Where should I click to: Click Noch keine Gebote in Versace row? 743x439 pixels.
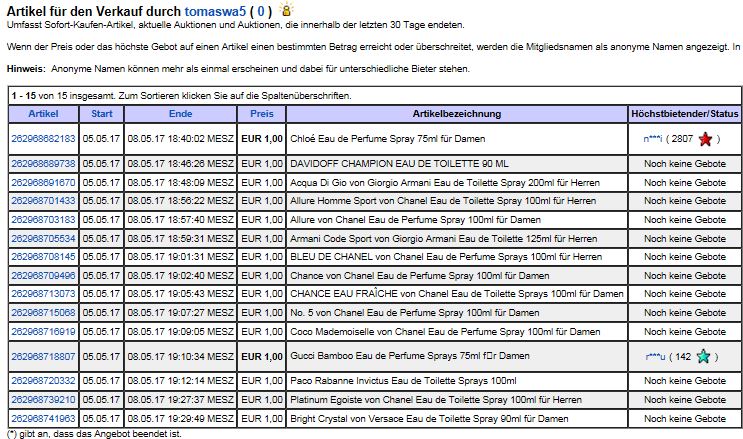[685, 419]
